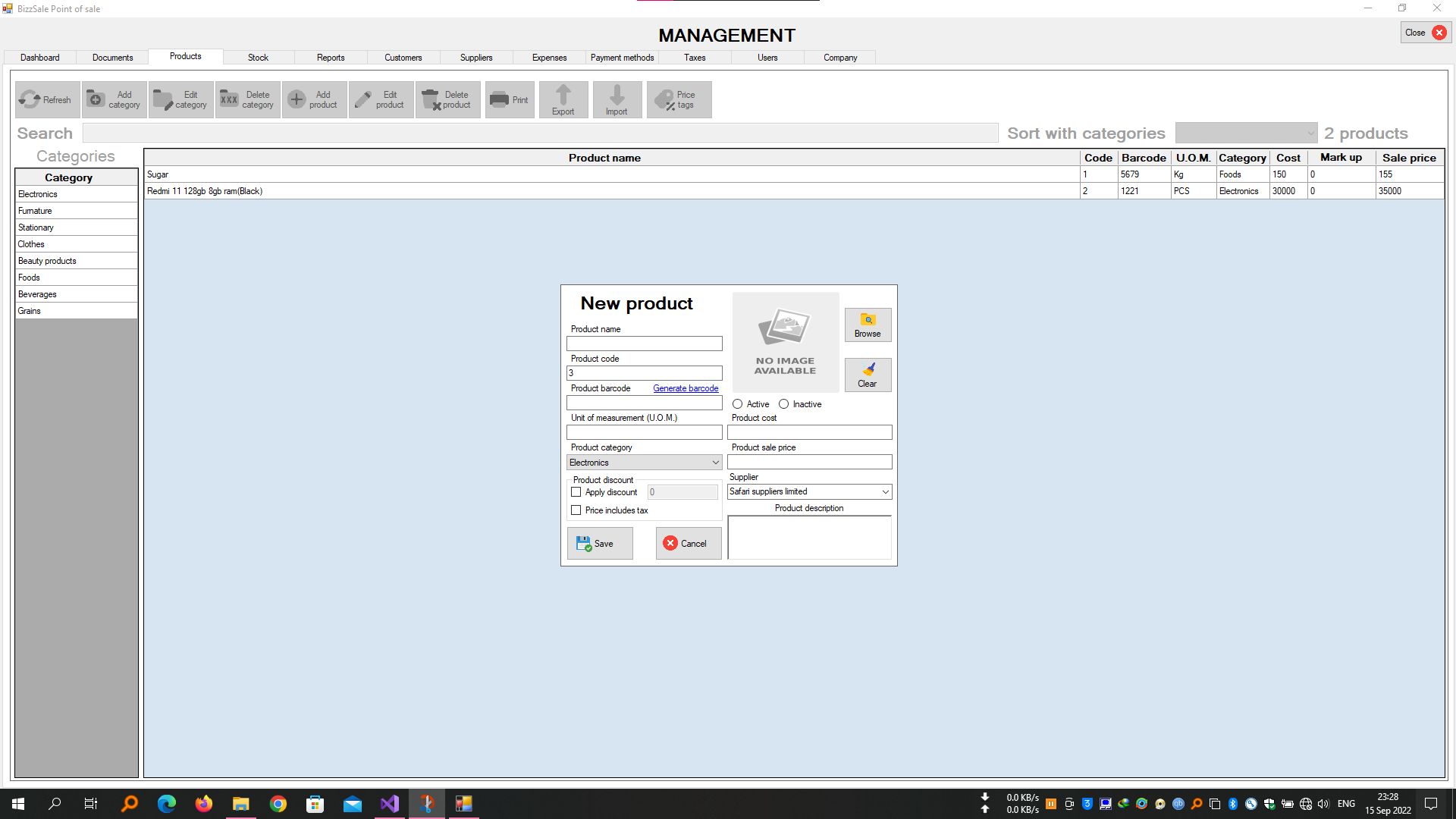This screenshot has height=819, width=1456.
Task: Click the Delete product trash icon
Action: coord(431,99)
